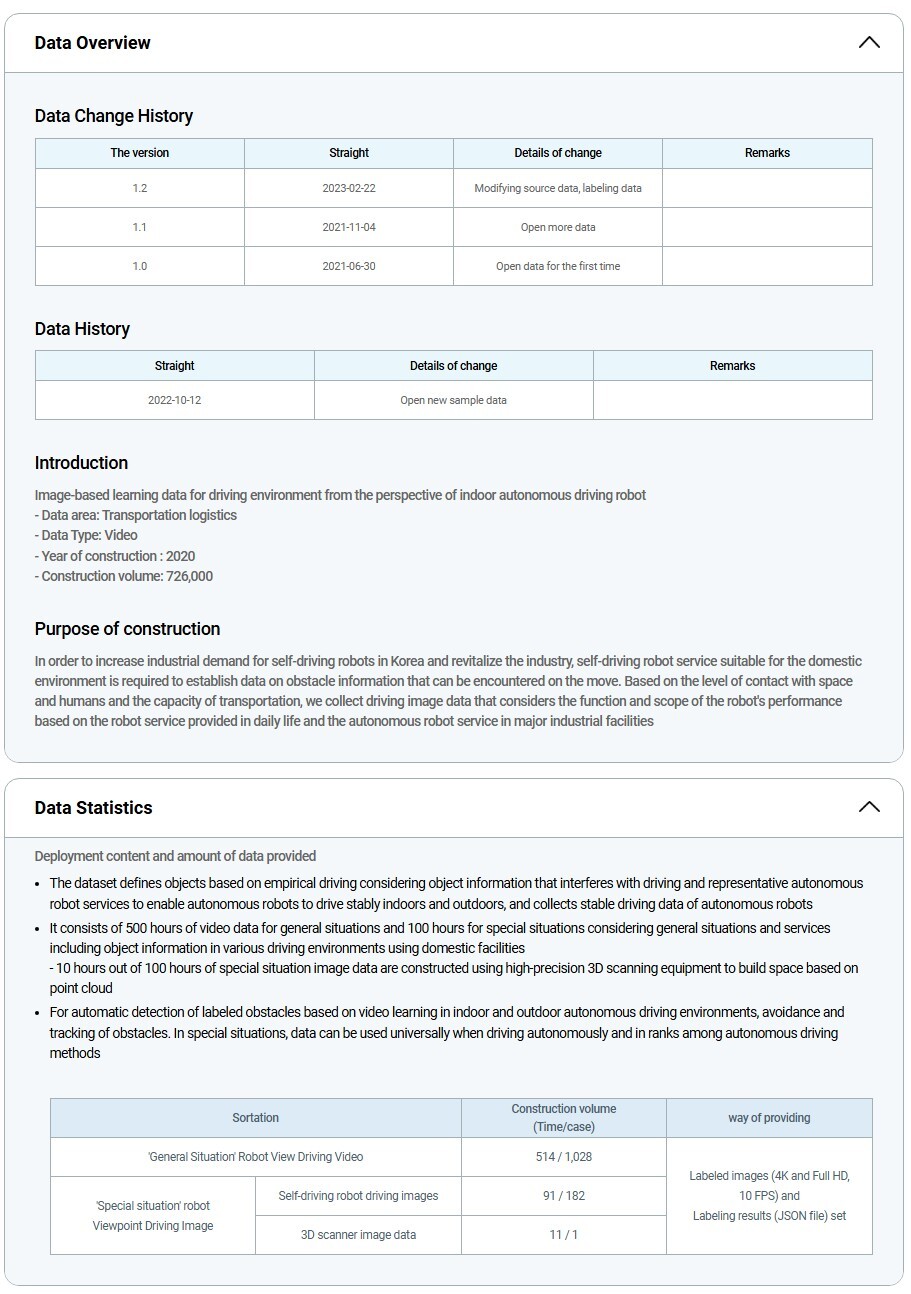Click the "Sortation" column header
Image resolution: width=911 pixels, height=1294 pixels.
(256, 1118)
